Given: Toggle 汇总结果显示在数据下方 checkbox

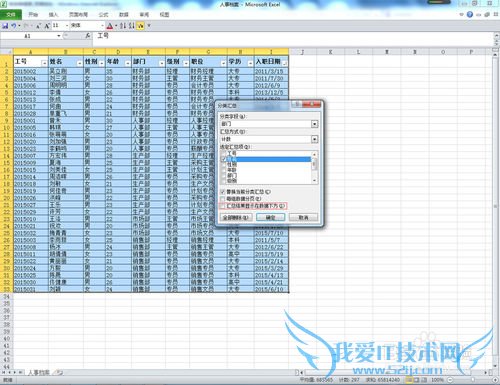Looking at the screenshot, I should (x=223, y=206).
